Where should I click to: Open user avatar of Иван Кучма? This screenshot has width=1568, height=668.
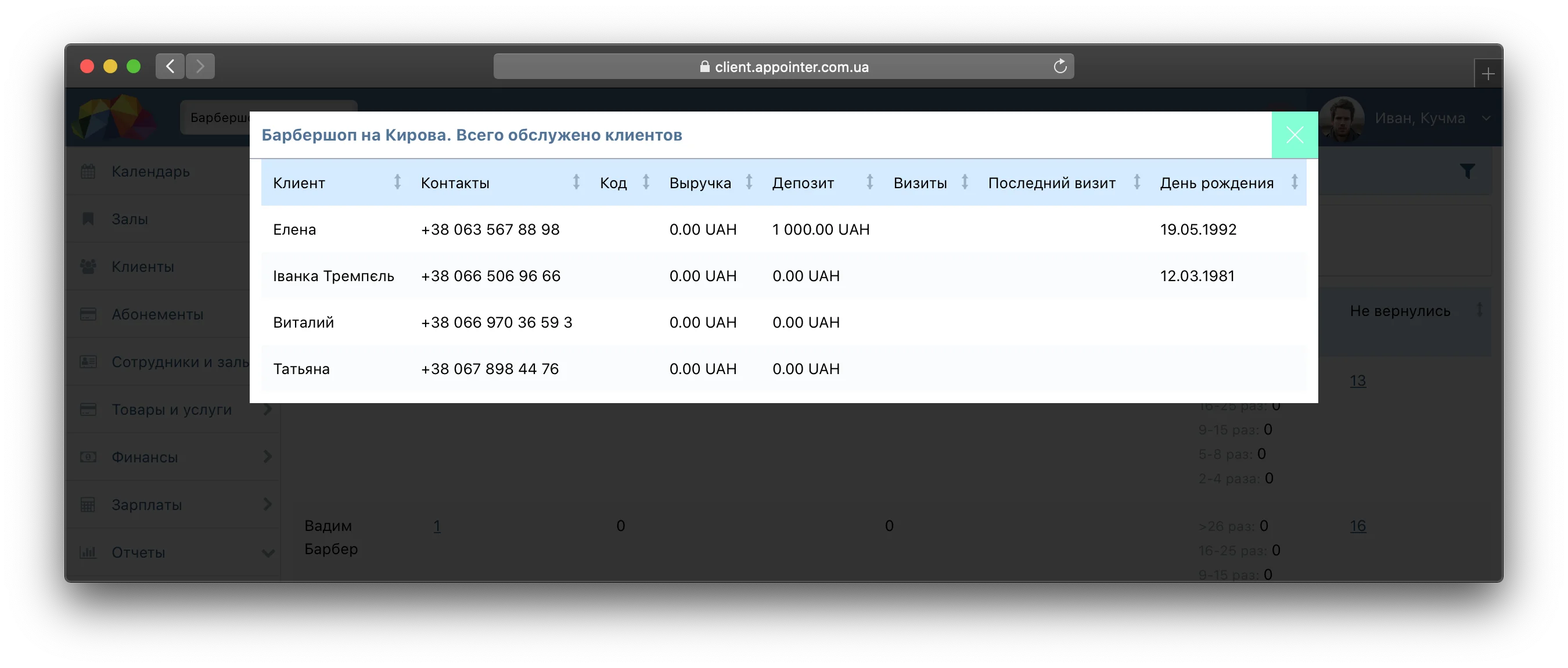(1342, 118)
